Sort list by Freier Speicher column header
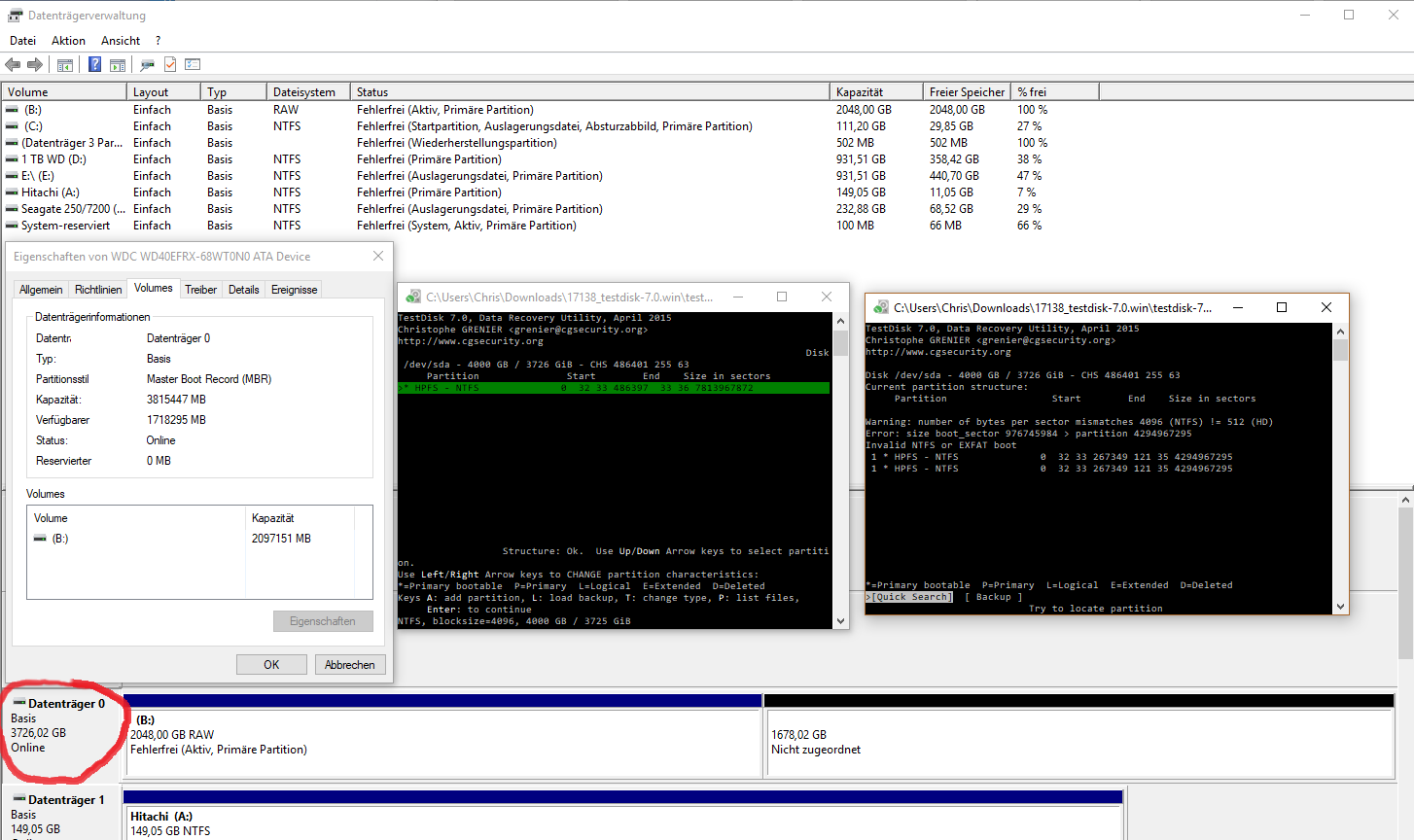1414x840 pixels. (967, 92)
